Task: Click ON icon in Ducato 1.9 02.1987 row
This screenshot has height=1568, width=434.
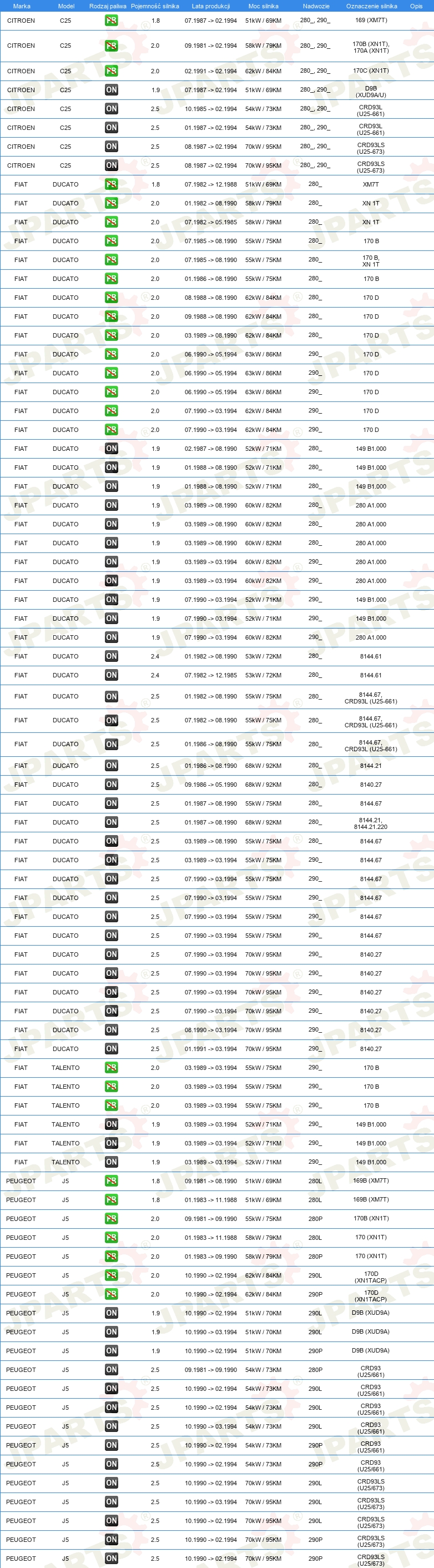Action: pyautogui.click(x=112, y=449)
